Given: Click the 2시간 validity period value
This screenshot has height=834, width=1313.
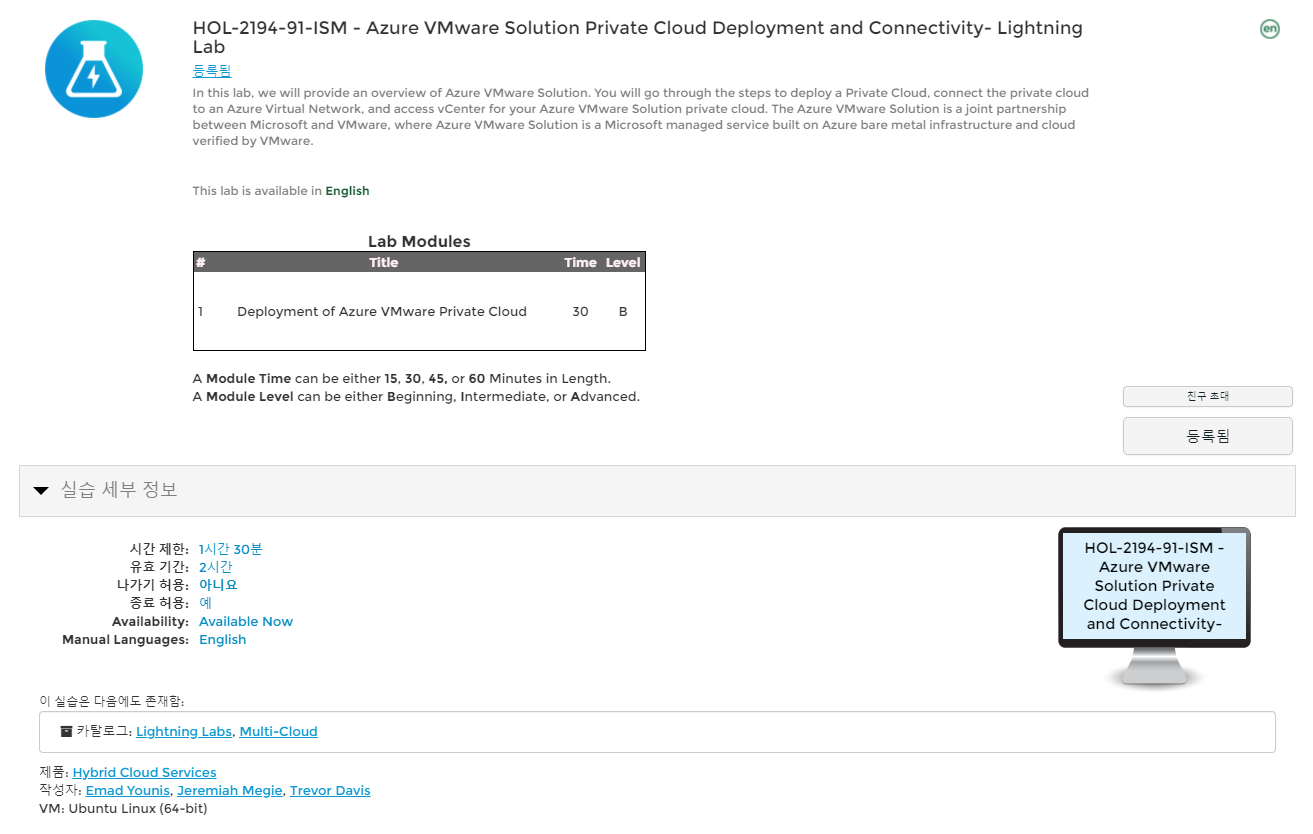Looking at the screenshot, I should [x=216, y=567].
